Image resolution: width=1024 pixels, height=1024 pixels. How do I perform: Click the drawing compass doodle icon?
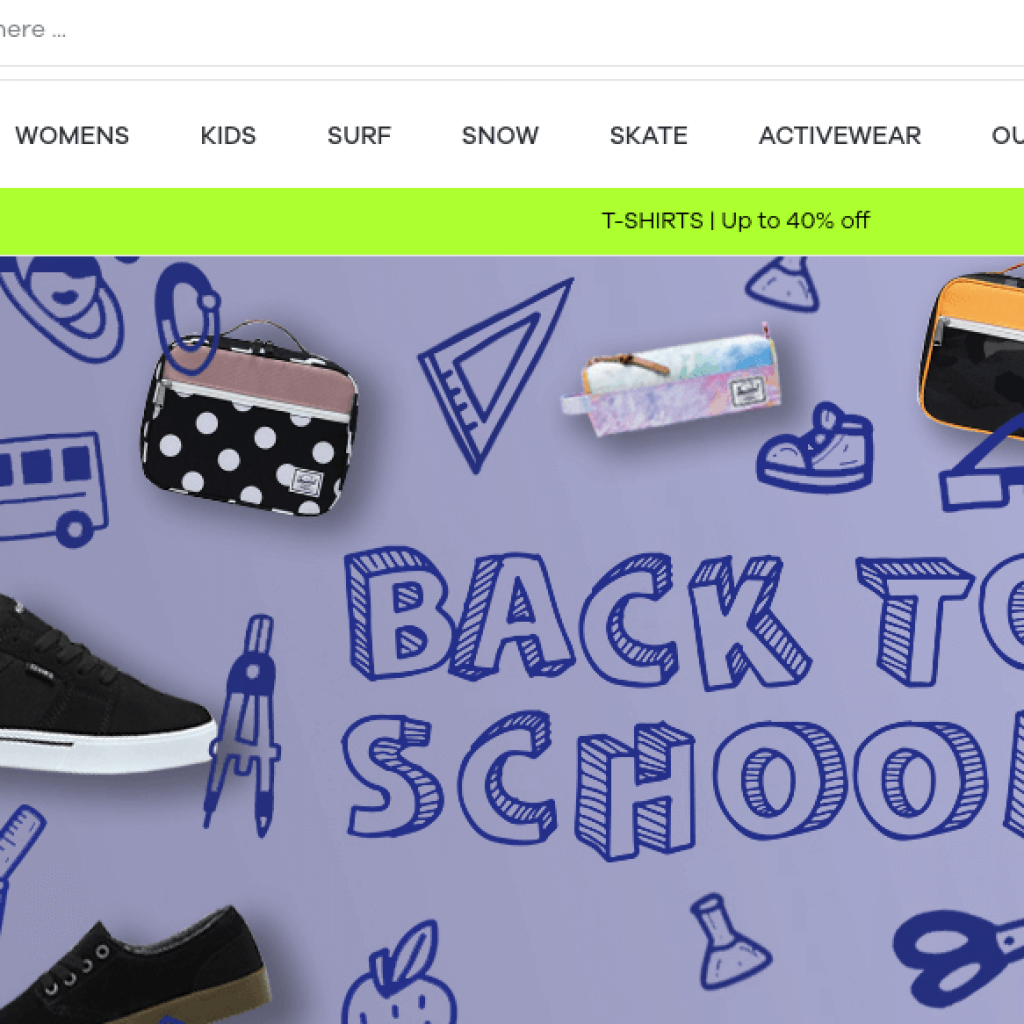(x=244, y=725)
